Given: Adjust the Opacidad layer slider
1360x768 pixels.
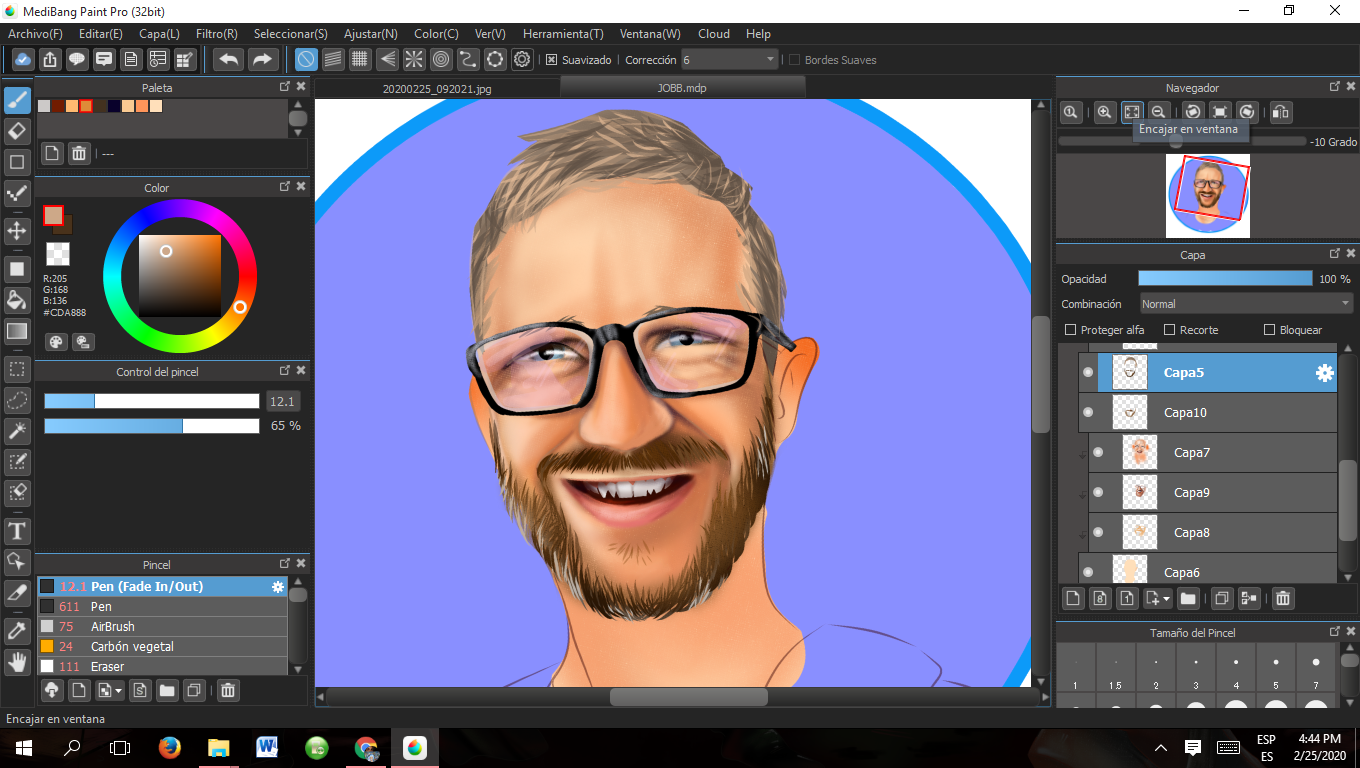Looking at the screenshot, I should 1225,278.
